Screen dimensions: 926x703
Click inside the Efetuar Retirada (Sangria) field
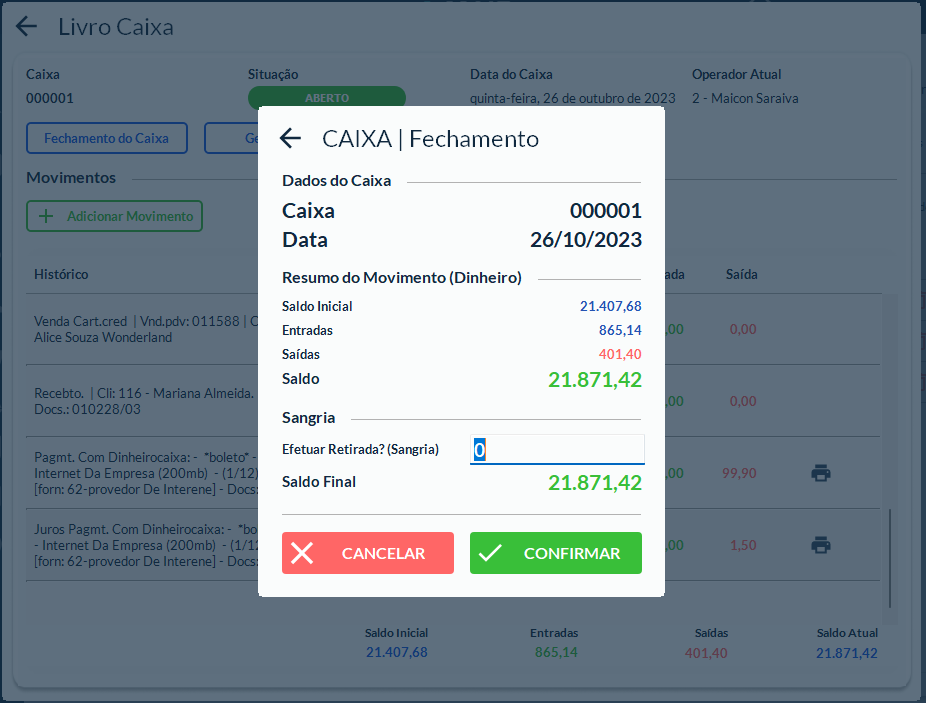click(556, 449)
